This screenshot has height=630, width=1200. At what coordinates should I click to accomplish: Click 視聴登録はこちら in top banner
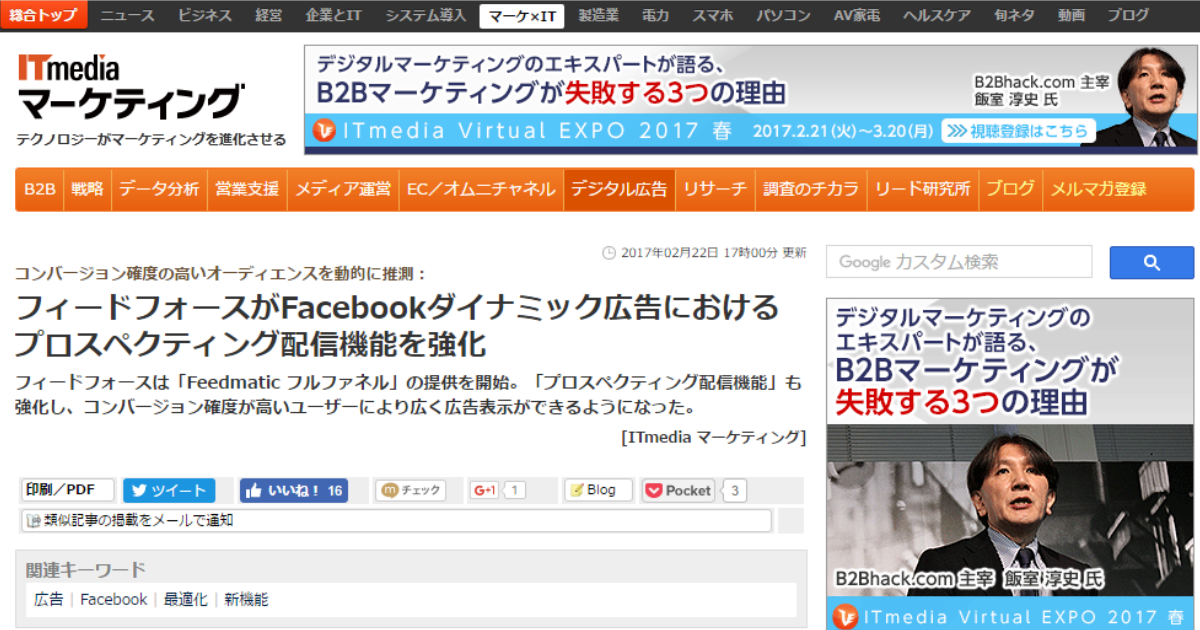[x=1018, y=131]
